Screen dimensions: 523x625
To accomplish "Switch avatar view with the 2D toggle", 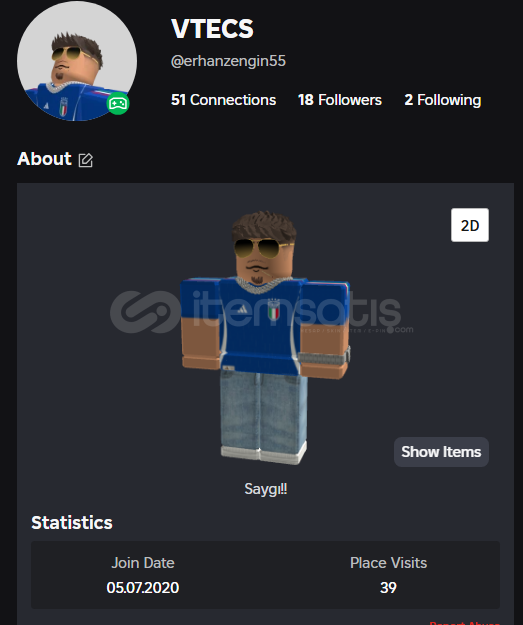I will (x=470, y=225).
